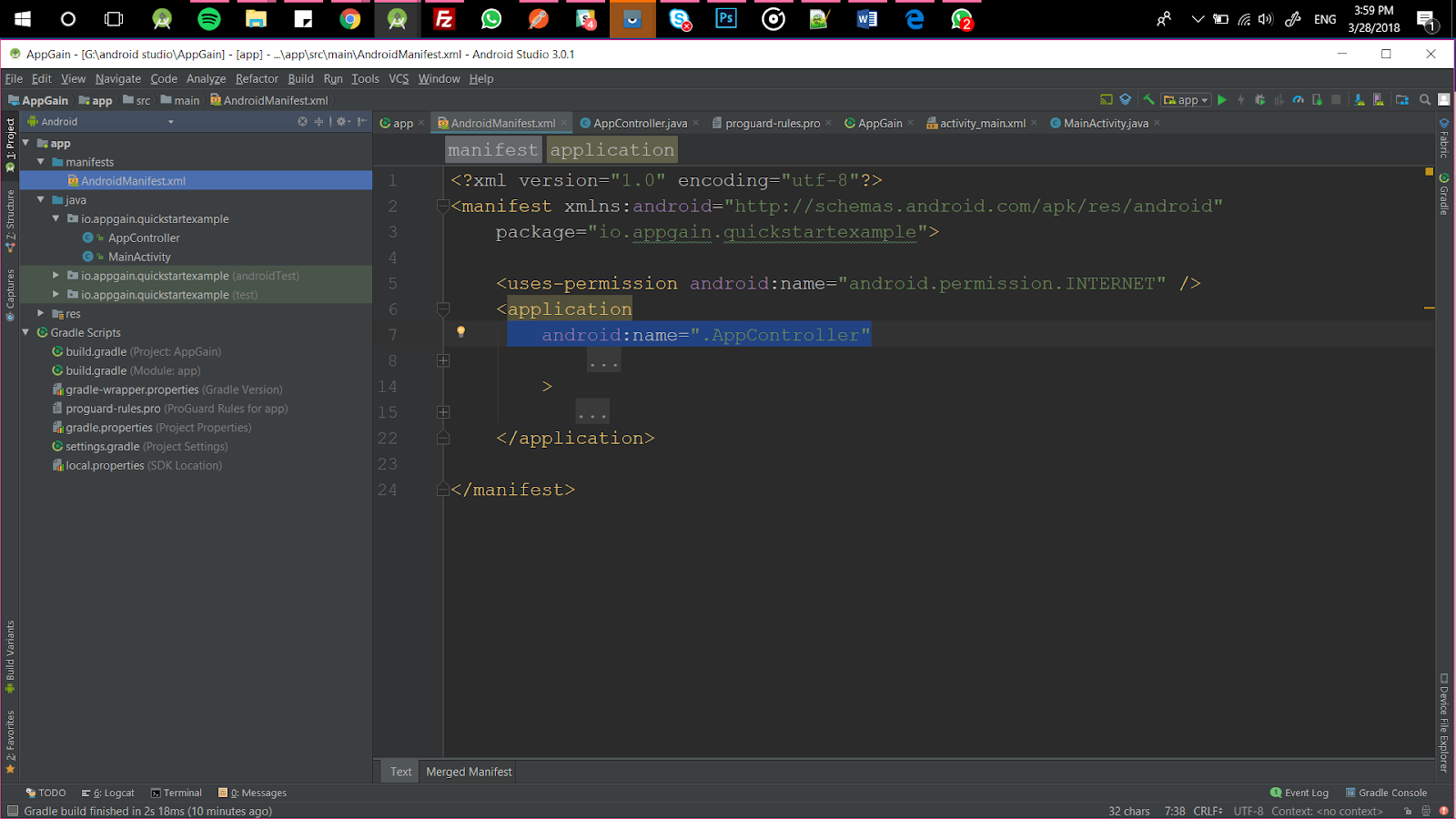Expand folded code block at line 8
The height and width of the screenshot is (819, 1456).
click(x=443, y=361)
